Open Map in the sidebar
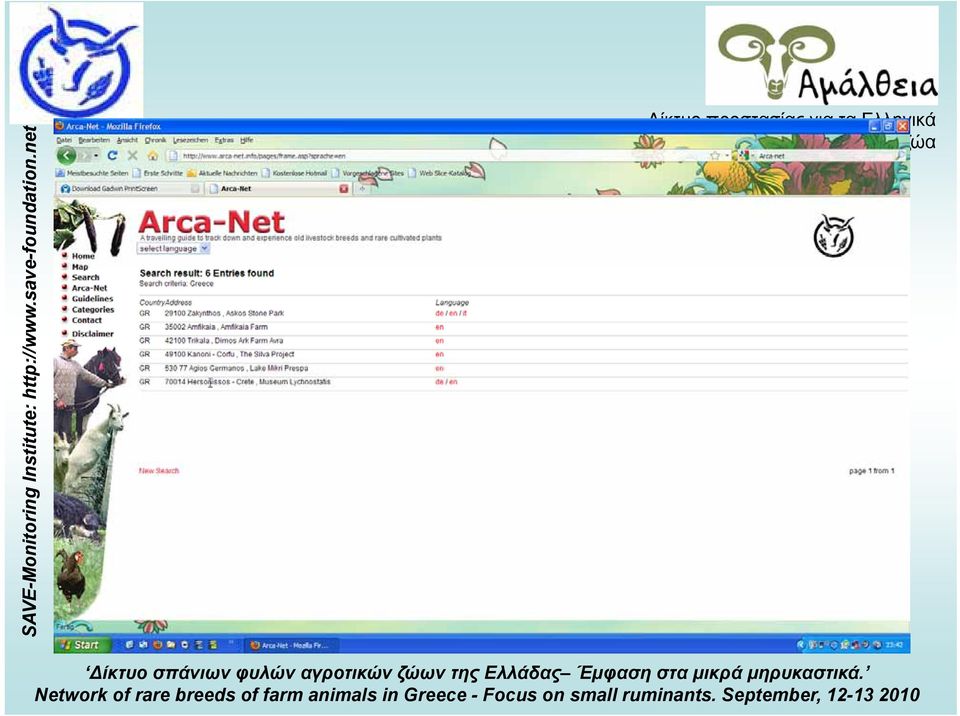This screenshot has height=716, width=960. point(80,267)
